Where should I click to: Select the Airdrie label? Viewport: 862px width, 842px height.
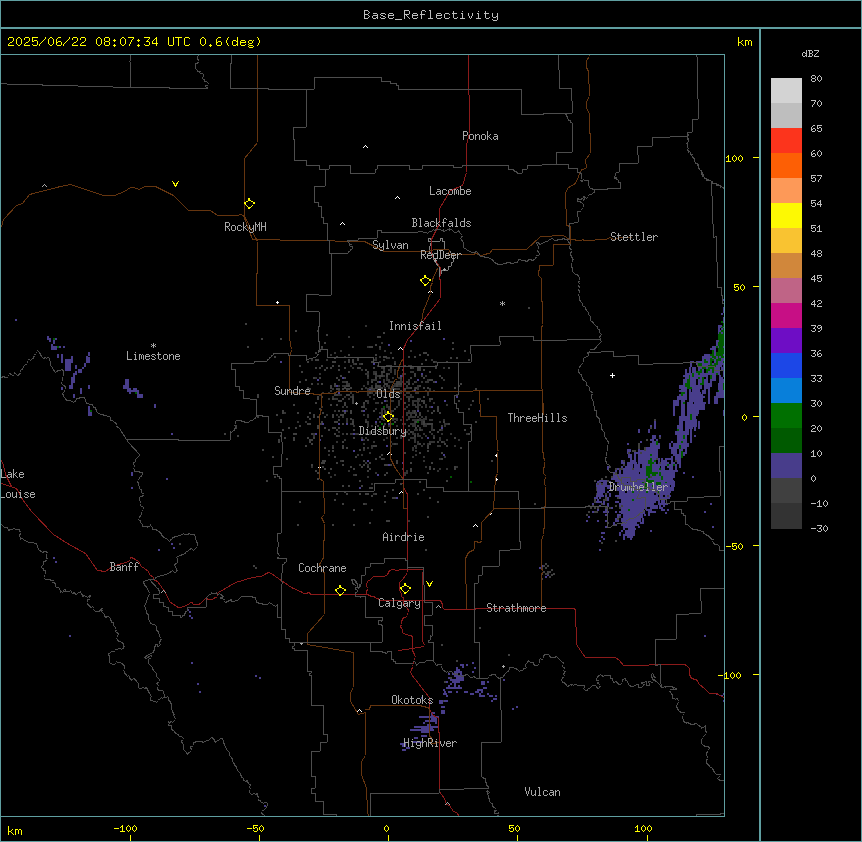(x=403, y=537)
